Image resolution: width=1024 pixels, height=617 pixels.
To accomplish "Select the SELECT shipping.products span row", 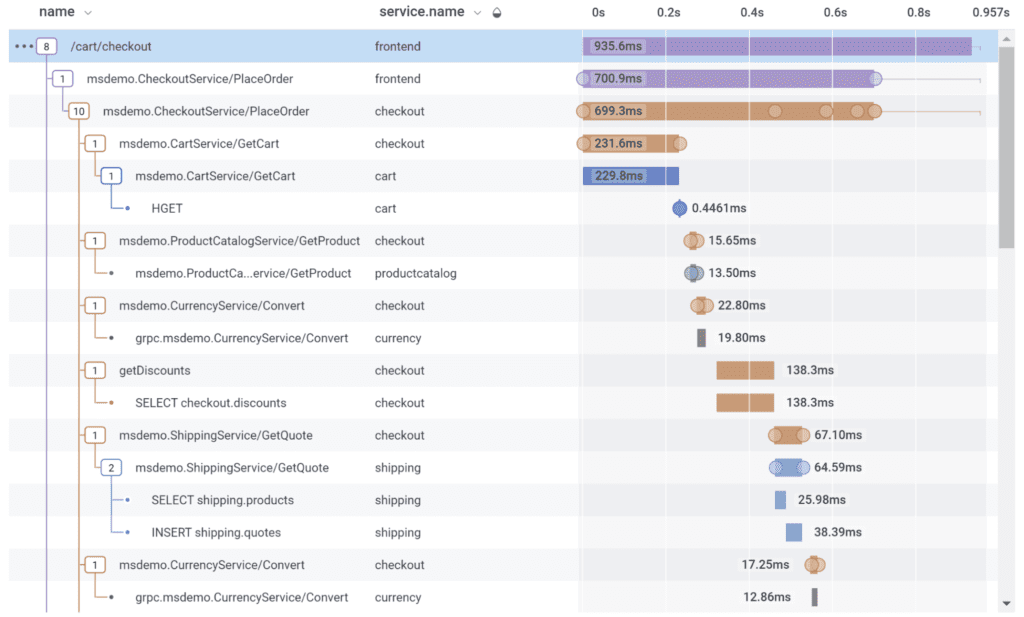I will (x=222, y=500).
